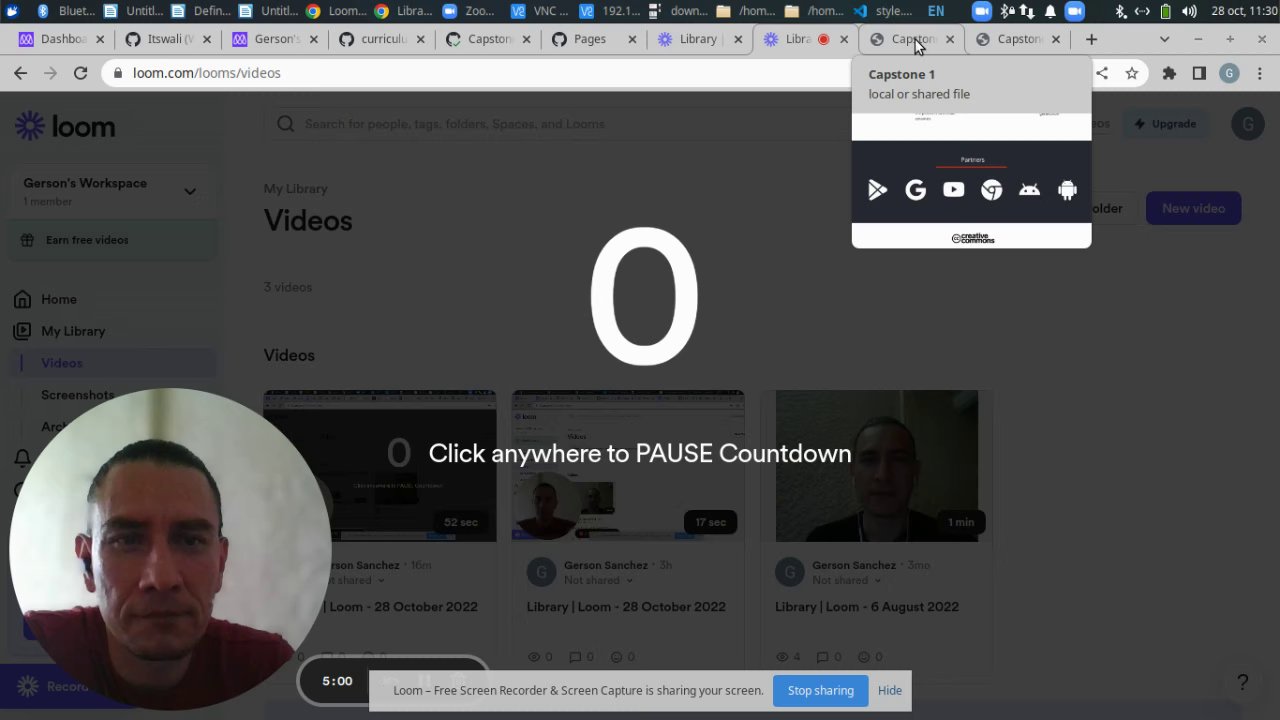Open the Zoom window in taskbar
Screen dimensions: 1280x720
pos(469,11)
